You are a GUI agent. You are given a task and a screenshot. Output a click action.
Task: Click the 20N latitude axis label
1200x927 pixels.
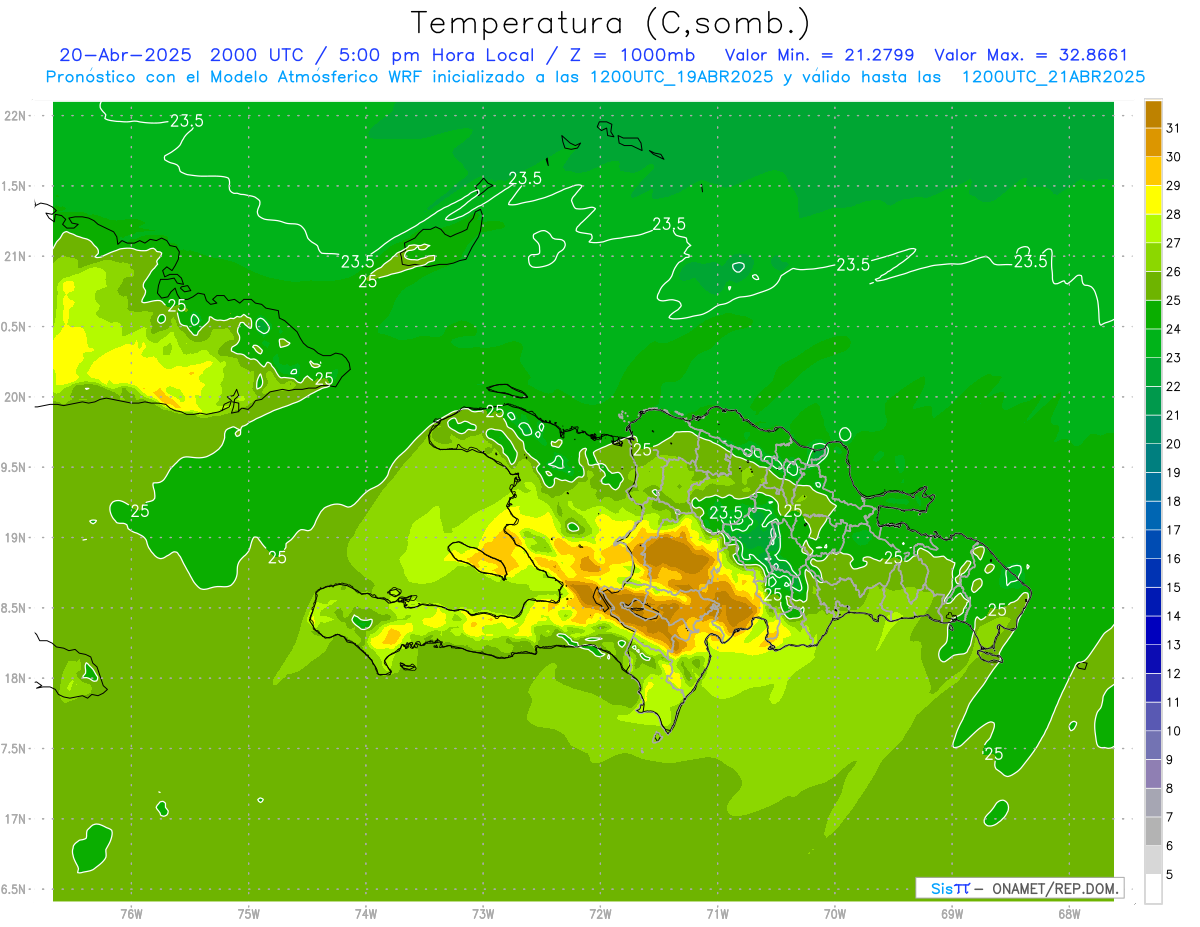16,397
